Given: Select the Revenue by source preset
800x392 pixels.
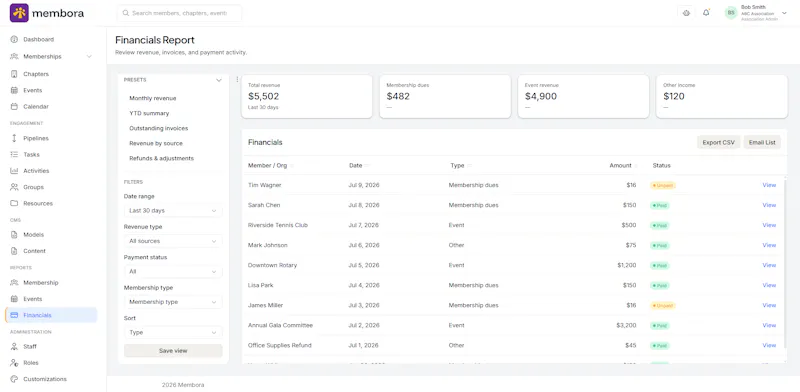Looking at the screenshot, I should click(156, 143).
